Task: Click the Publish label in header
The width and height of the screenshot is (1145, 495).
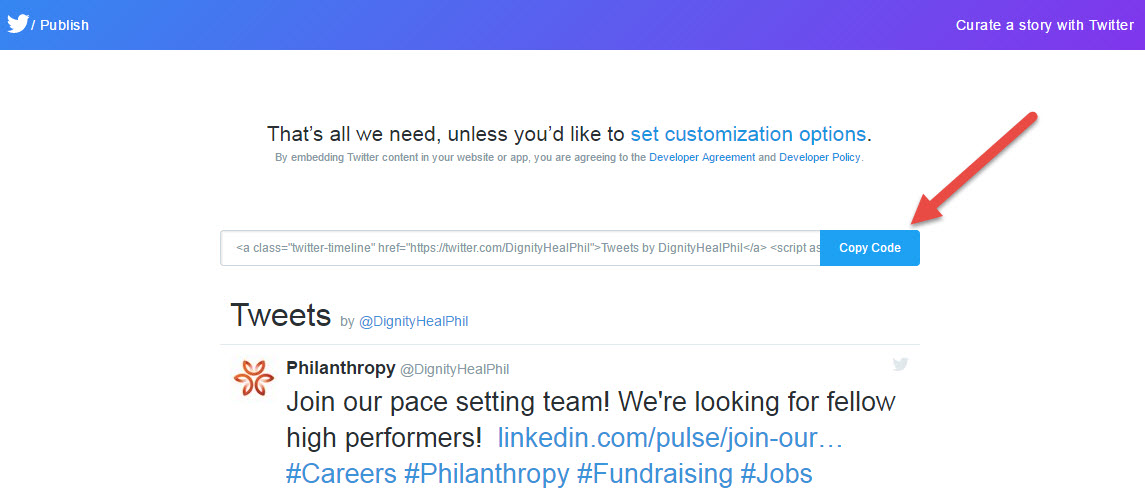Action: pyautogui.click(x=64, y=25)
